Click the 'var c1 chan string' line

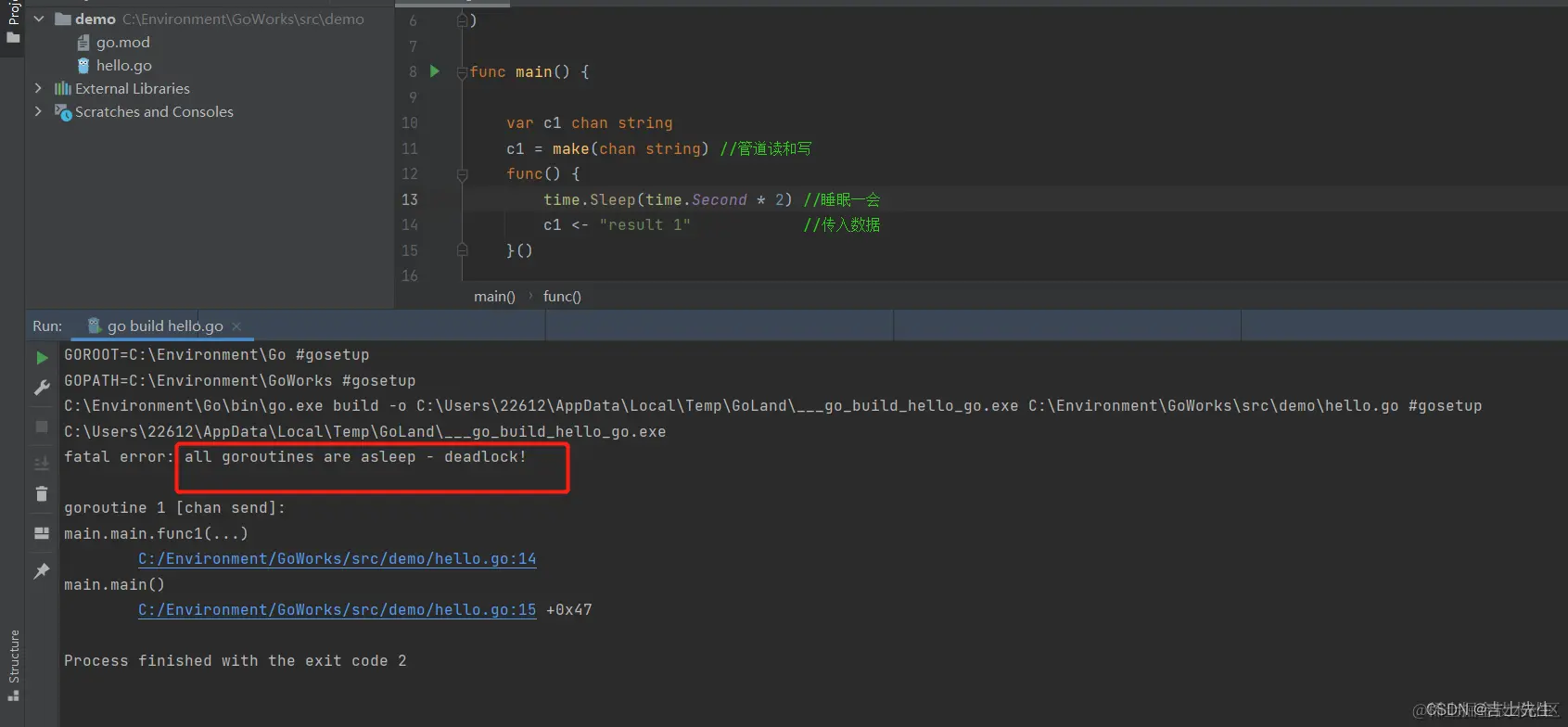click(x=590, y=123)
